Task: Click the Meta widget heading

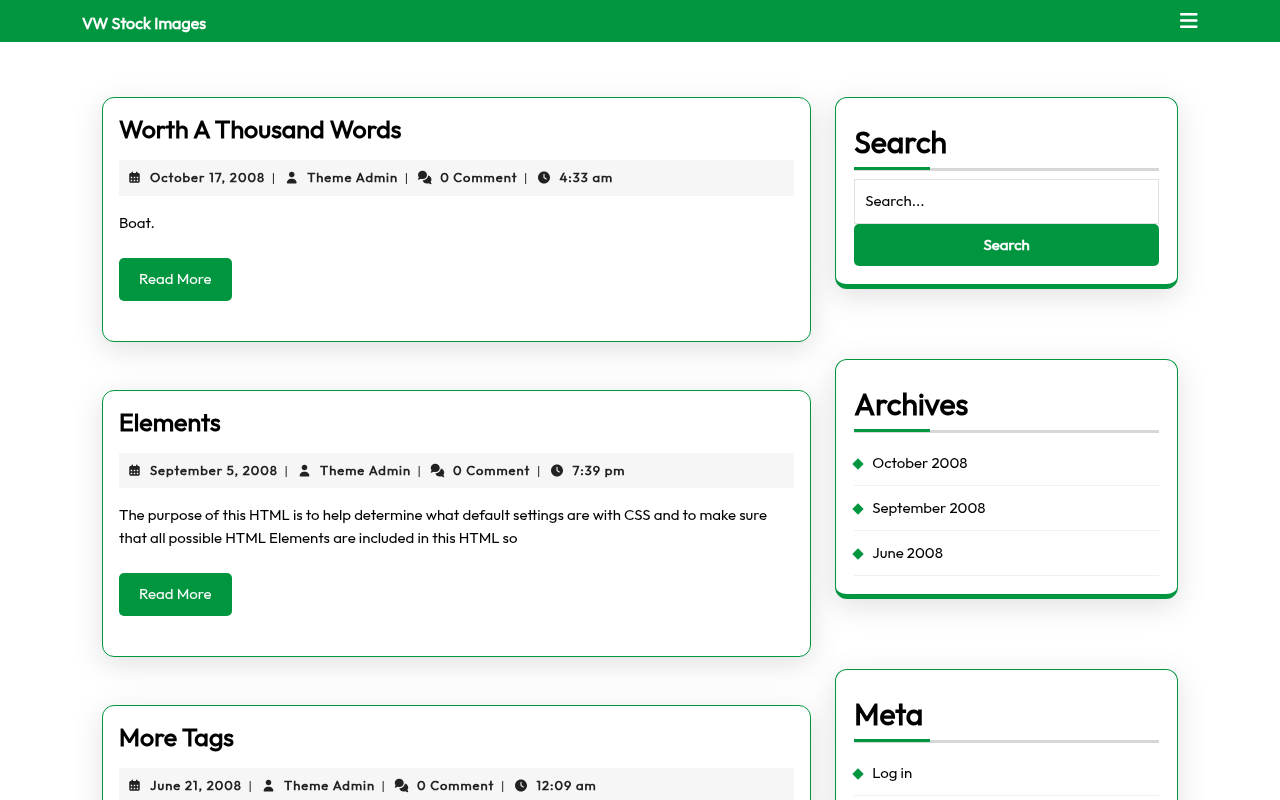Action: 888,715
